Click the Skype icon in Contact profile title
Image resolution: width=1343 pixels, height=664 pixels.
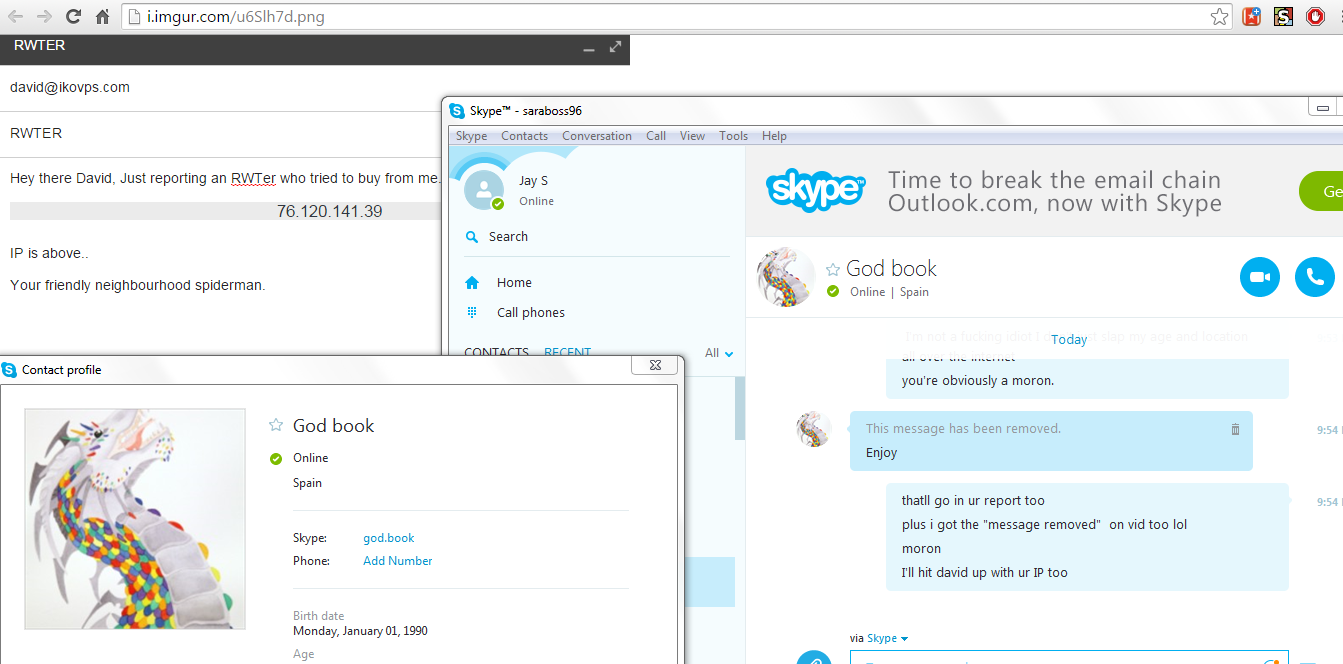coord(10,370)
